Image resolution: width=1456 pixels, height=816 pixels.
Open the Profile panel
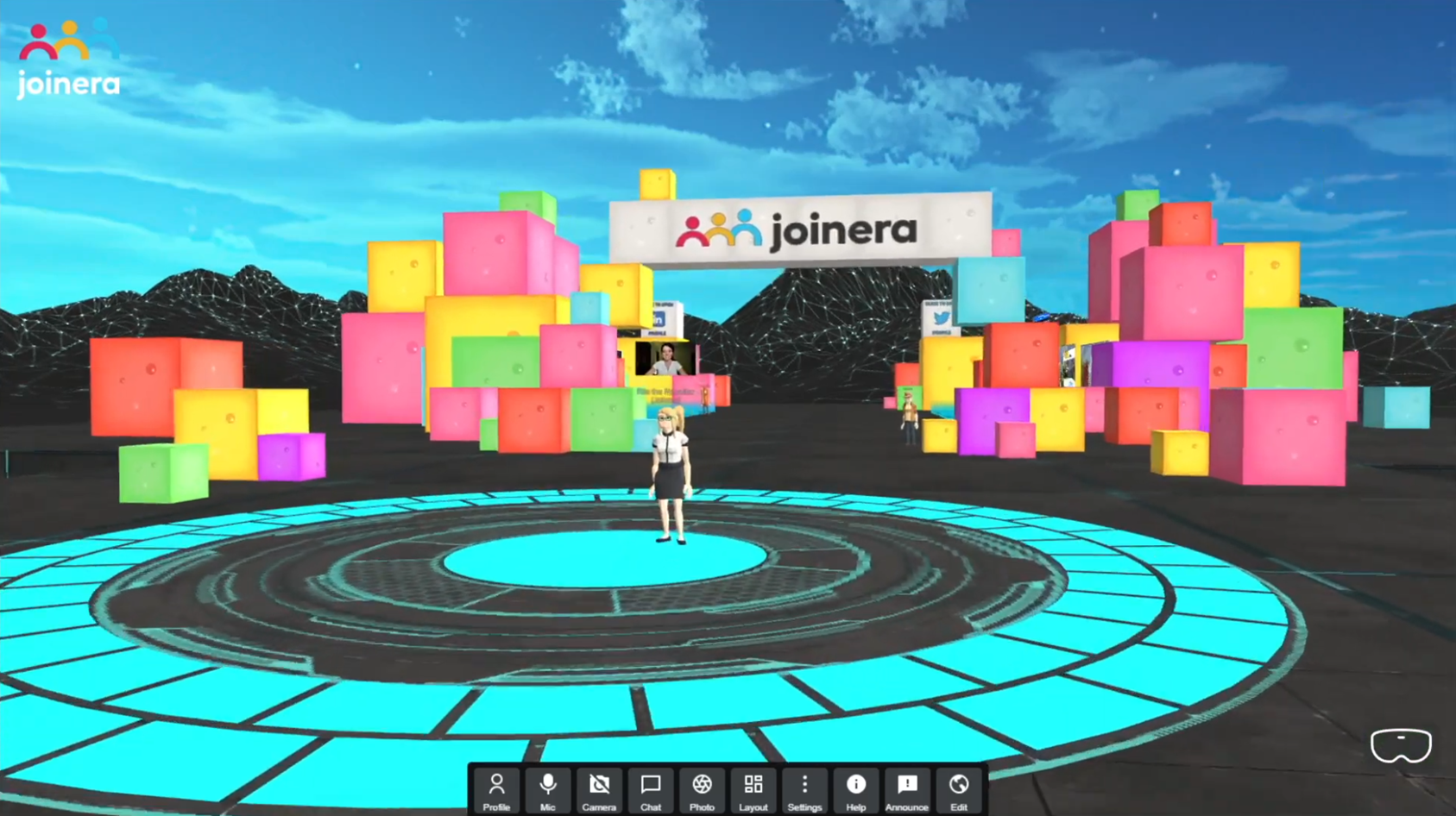pos(496,791)
